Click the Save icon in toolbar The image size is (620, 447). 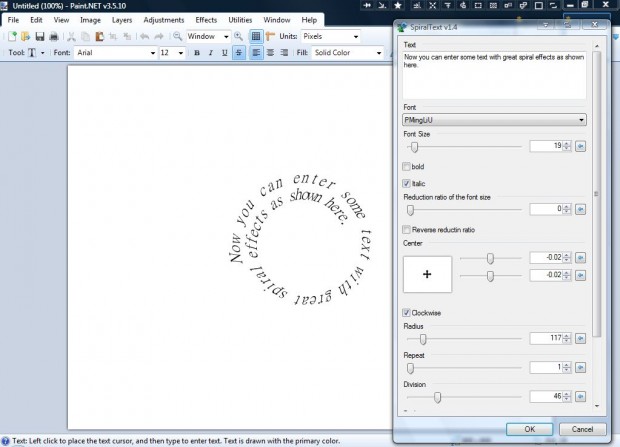point(40,37)
